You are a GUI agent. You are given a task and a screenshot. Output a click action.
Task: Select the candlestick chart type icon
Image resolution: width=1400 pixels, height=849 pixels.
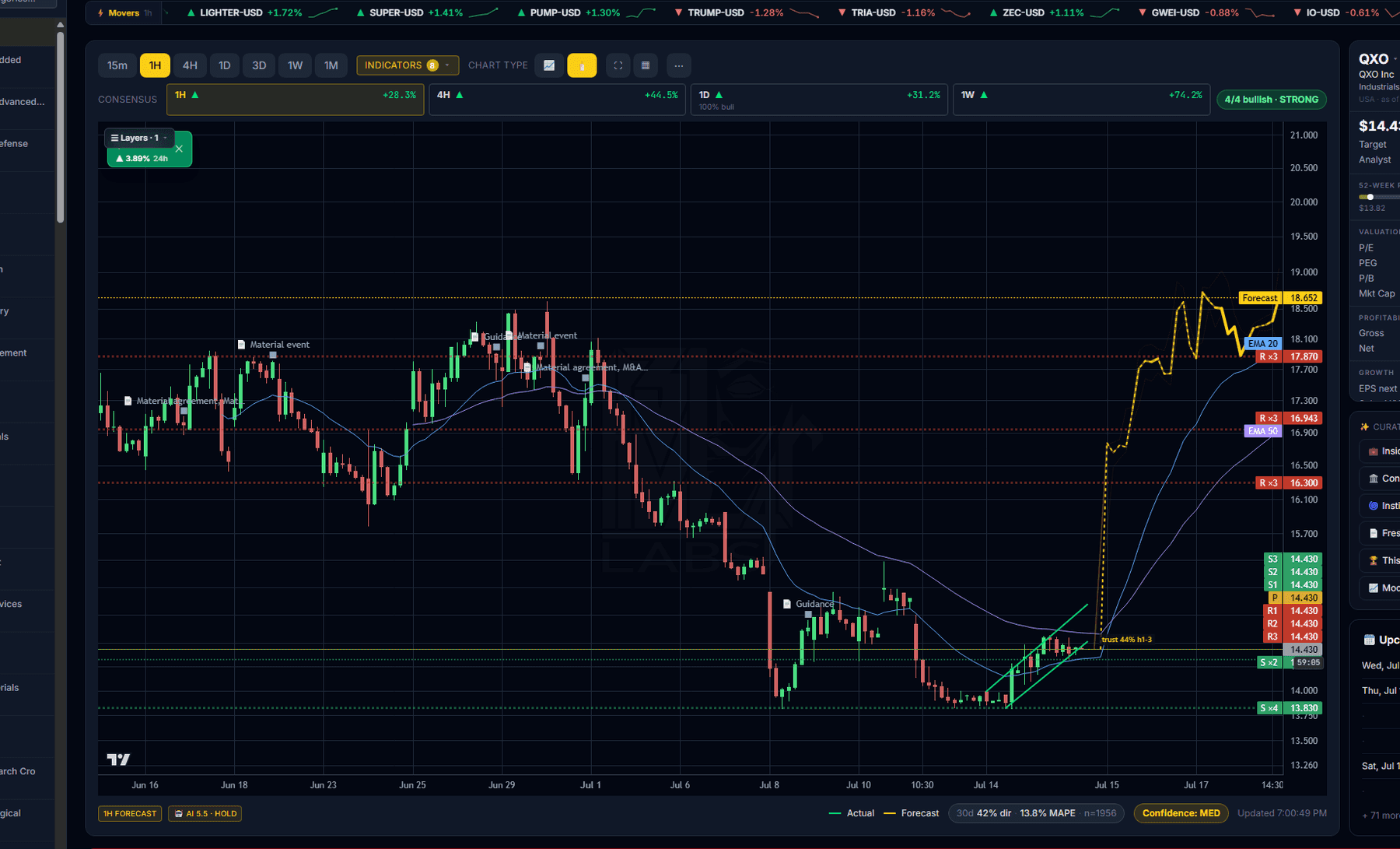582,65
